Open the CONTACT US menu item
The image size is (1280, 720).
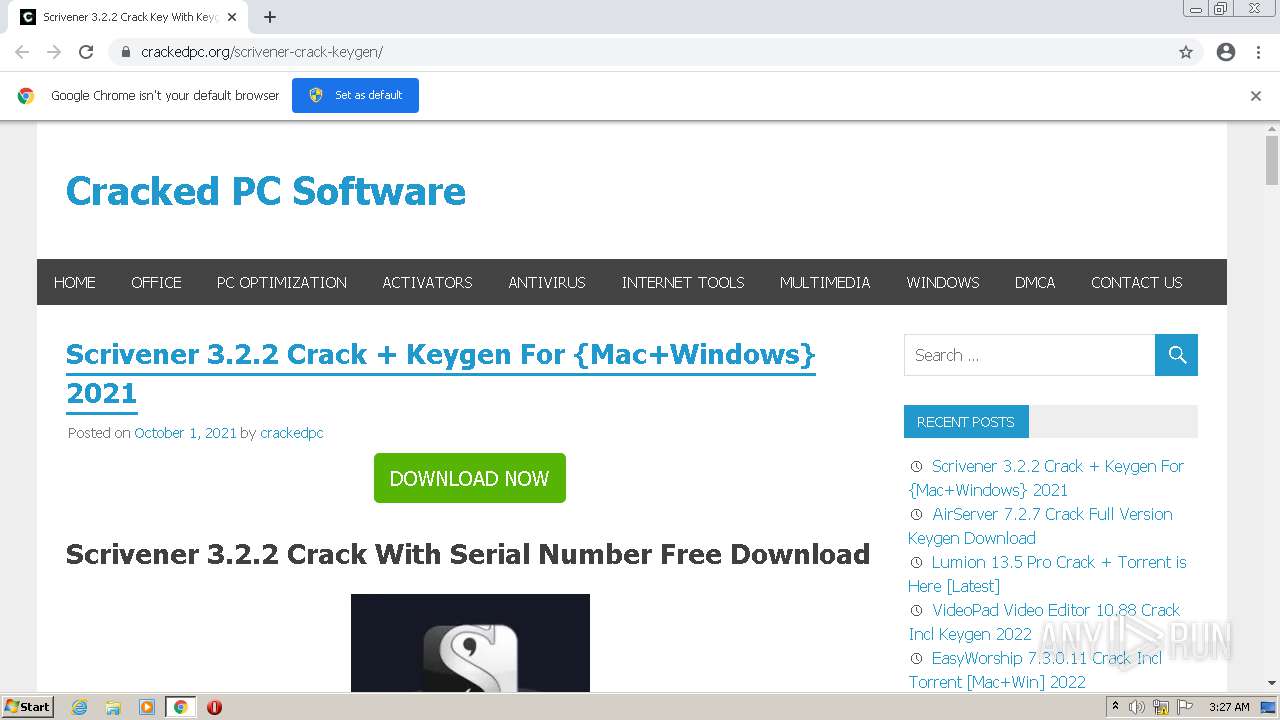point(1137,282)
